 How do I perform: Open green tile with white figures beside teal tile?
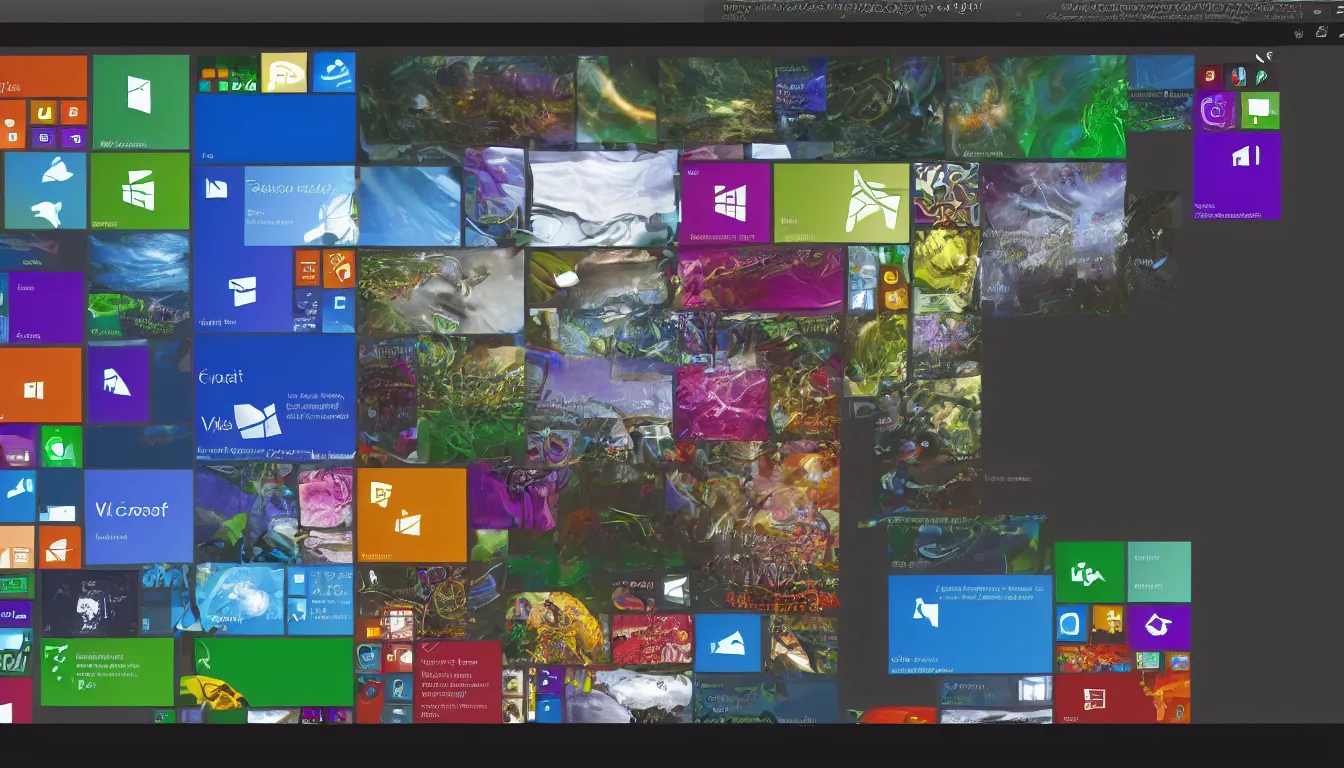click(x=1089, y=572)
